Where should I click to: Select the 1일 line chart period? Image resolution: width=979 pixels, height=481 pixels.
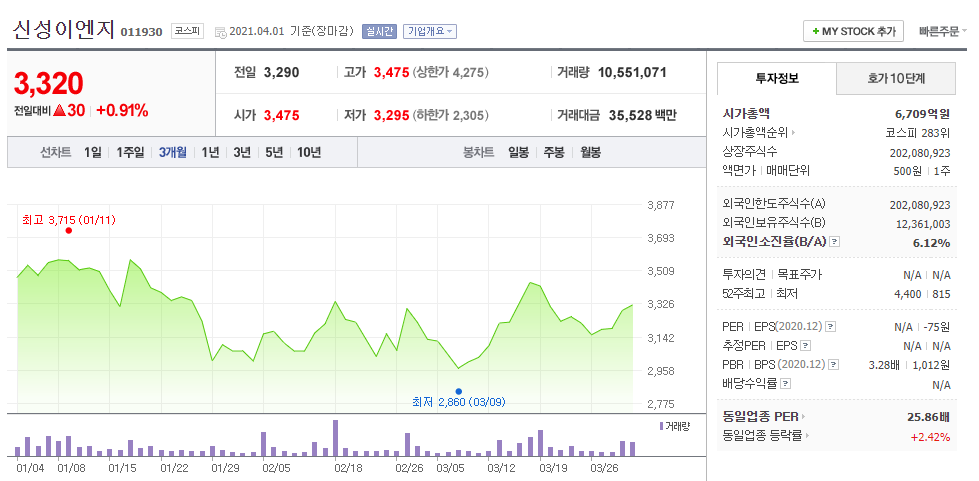[x=92, y=152]
